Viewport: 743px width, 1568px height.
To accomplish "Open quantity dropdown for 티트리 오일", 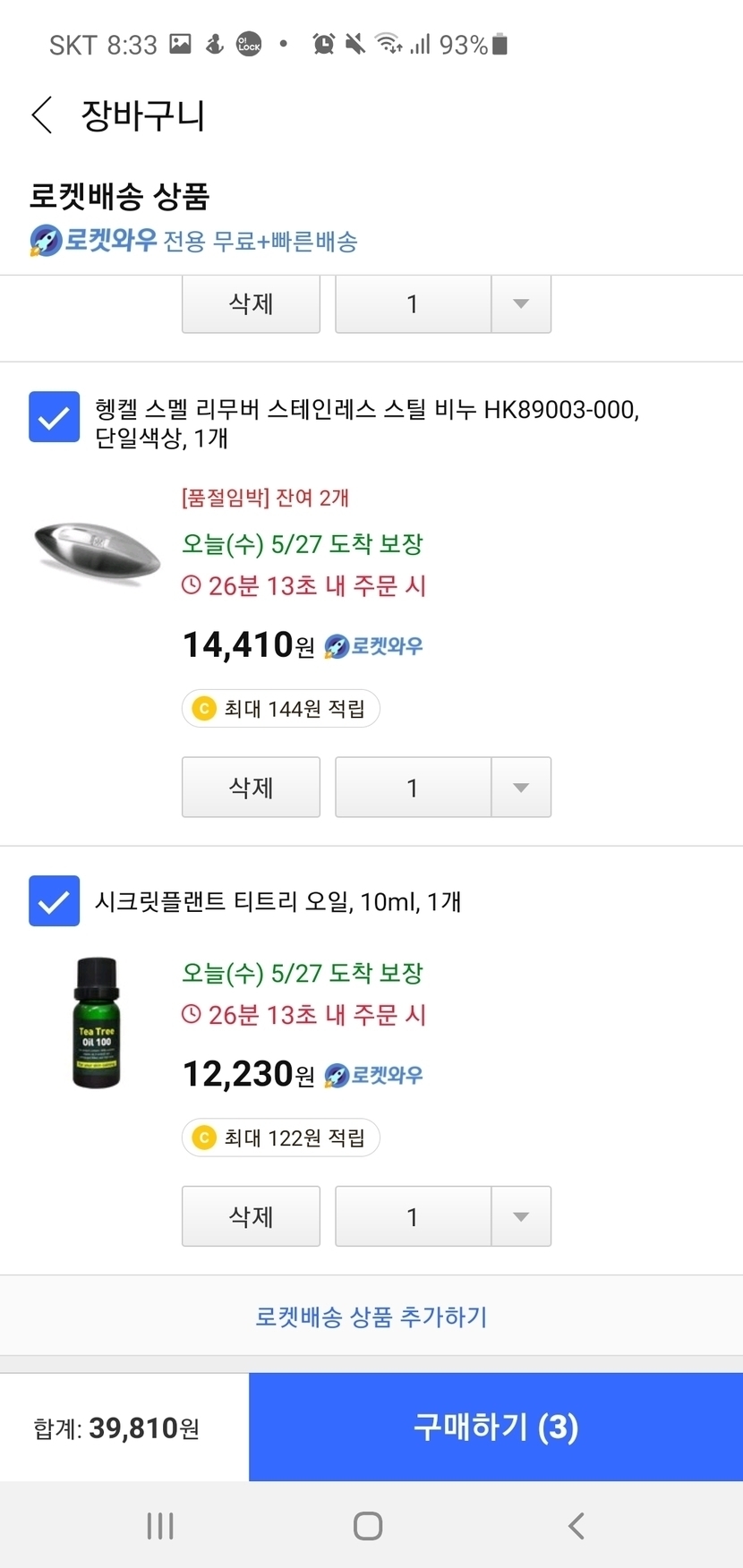I will (x=520, y=1216).
